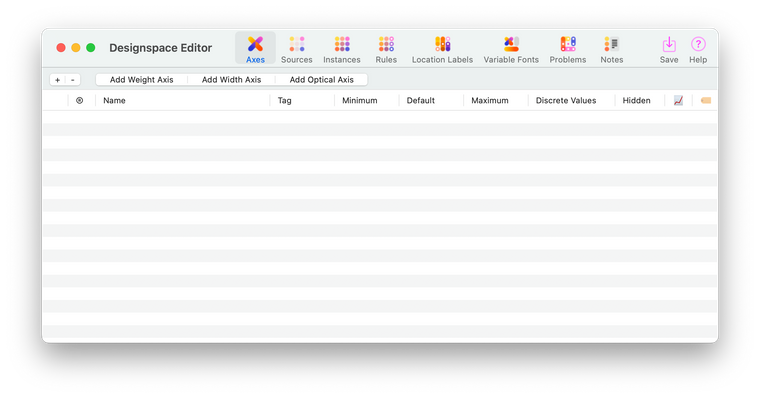760x398 pixels.
Task: Click Add Weight Axis
Action: pyautogui.click(x=142, y=80)
